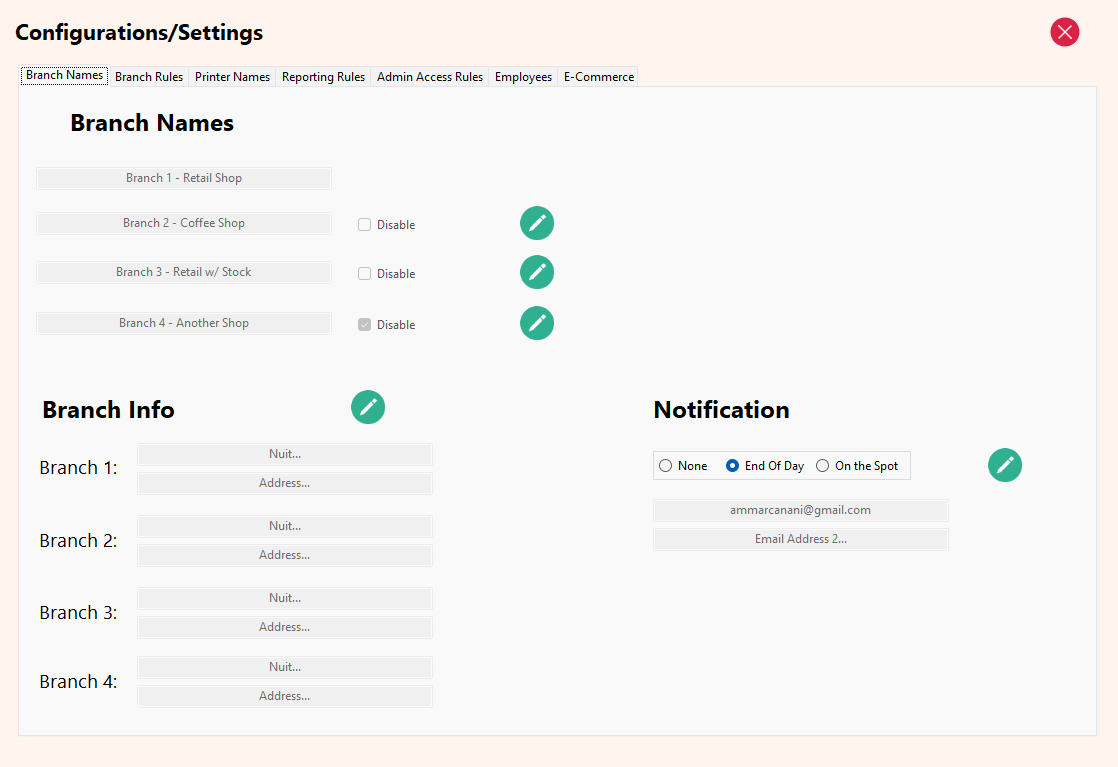Open the Branch Rules tab

click(148, 77)
